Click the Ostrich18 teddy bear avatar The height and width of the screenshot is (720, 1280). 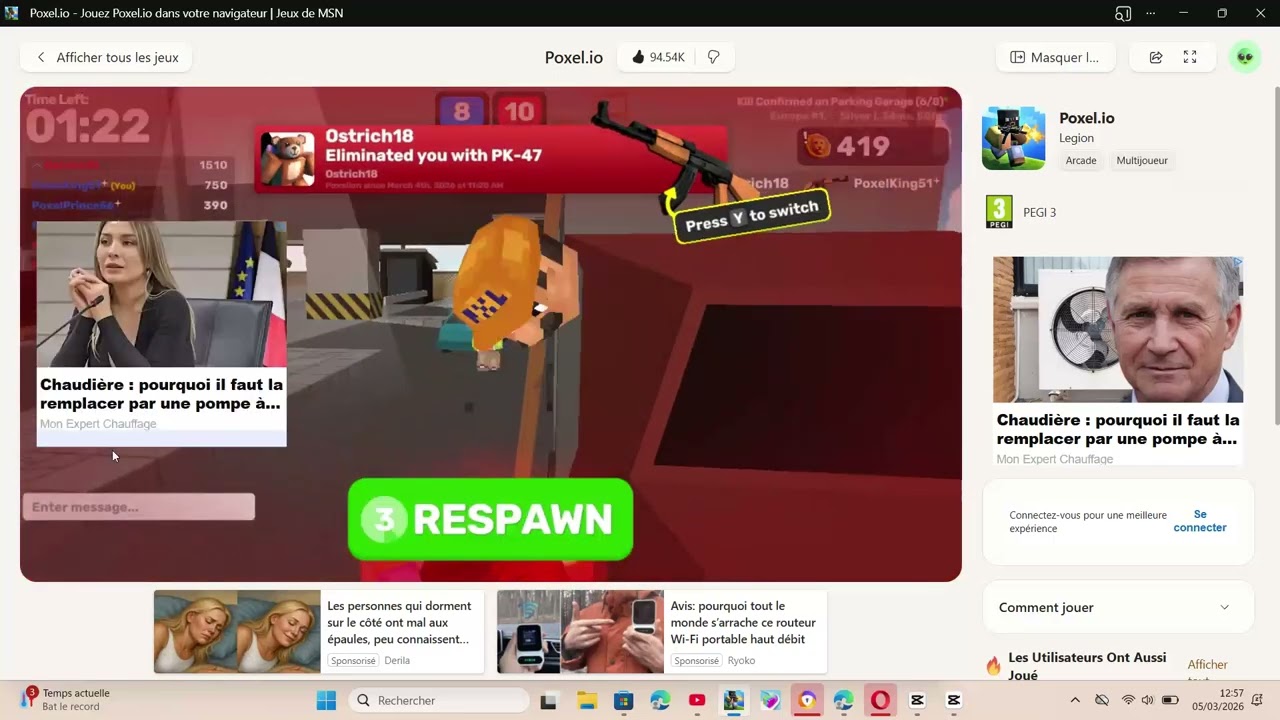pyautogui.click(x=288, y=158)
